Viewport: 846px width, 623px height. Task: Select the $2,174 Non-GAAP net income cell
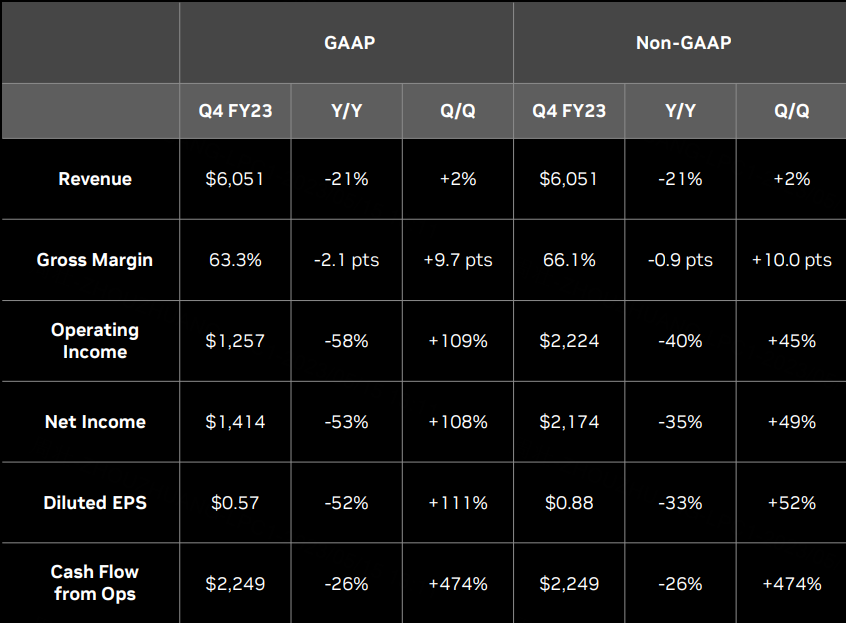pos(569,421)
